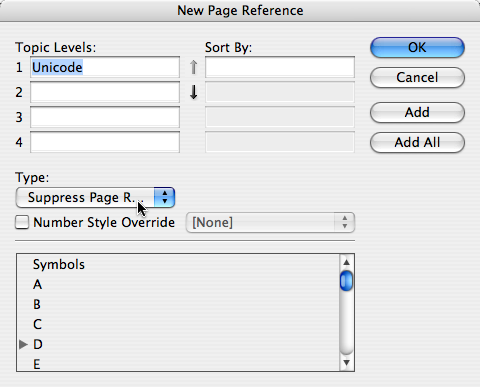Click the move topic level up arrow

193,67
